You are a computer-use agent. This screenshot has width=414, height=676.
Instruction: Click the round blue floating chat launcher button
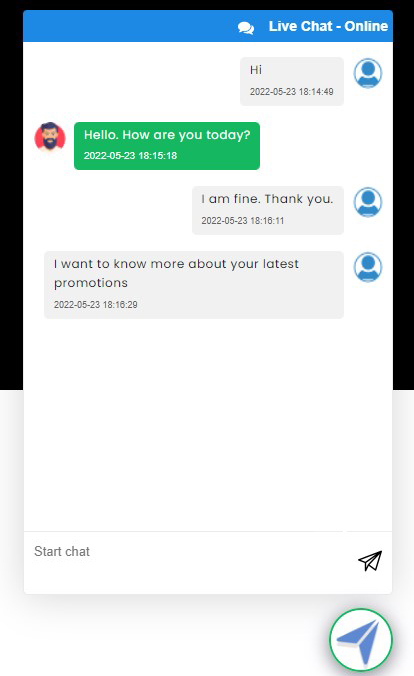click(x=361, y=640)
